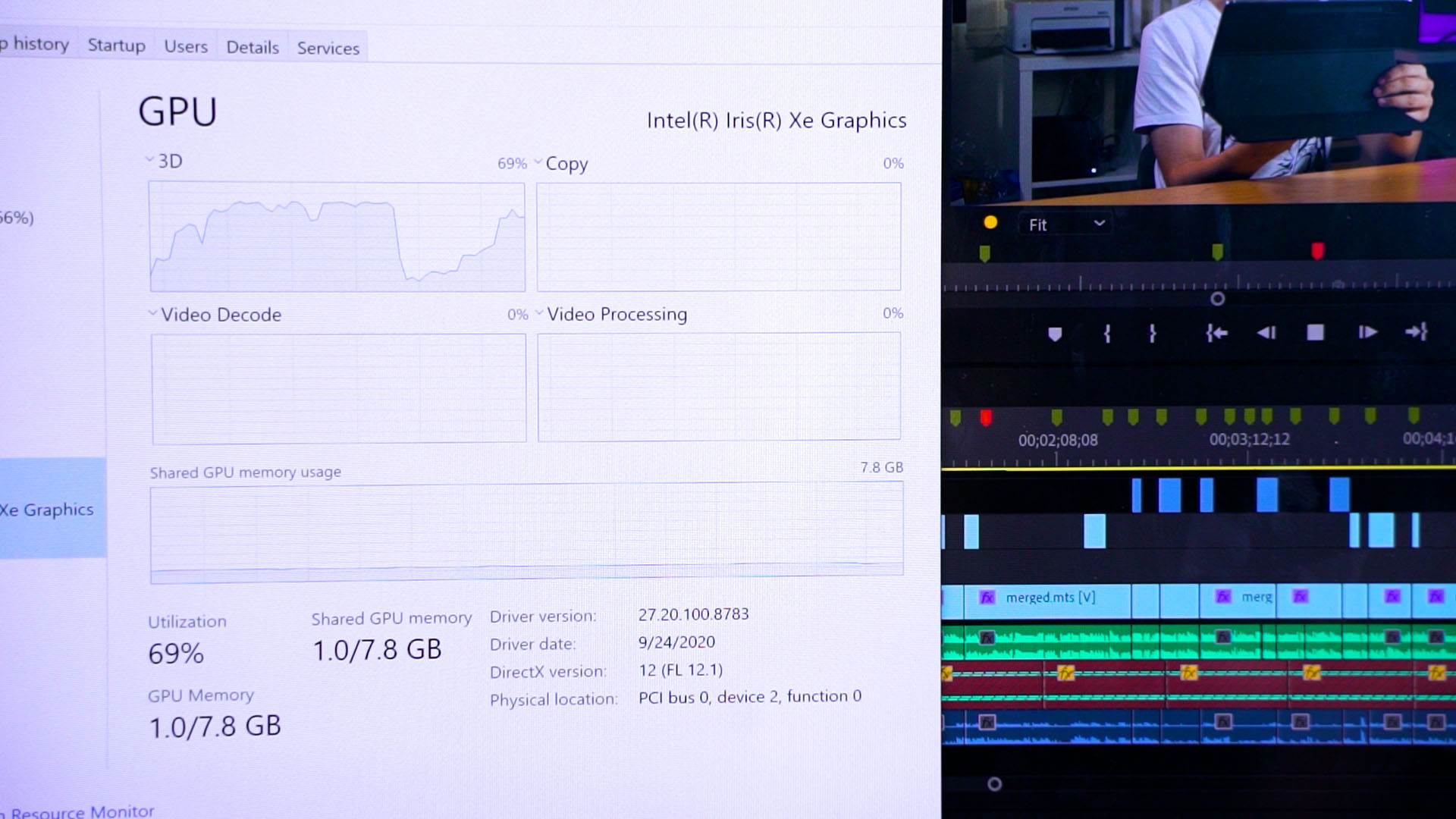The height and width of the screenshot is (819, 1456).
Task: Stop playback in the program monitor
Action: point(1316,332)
